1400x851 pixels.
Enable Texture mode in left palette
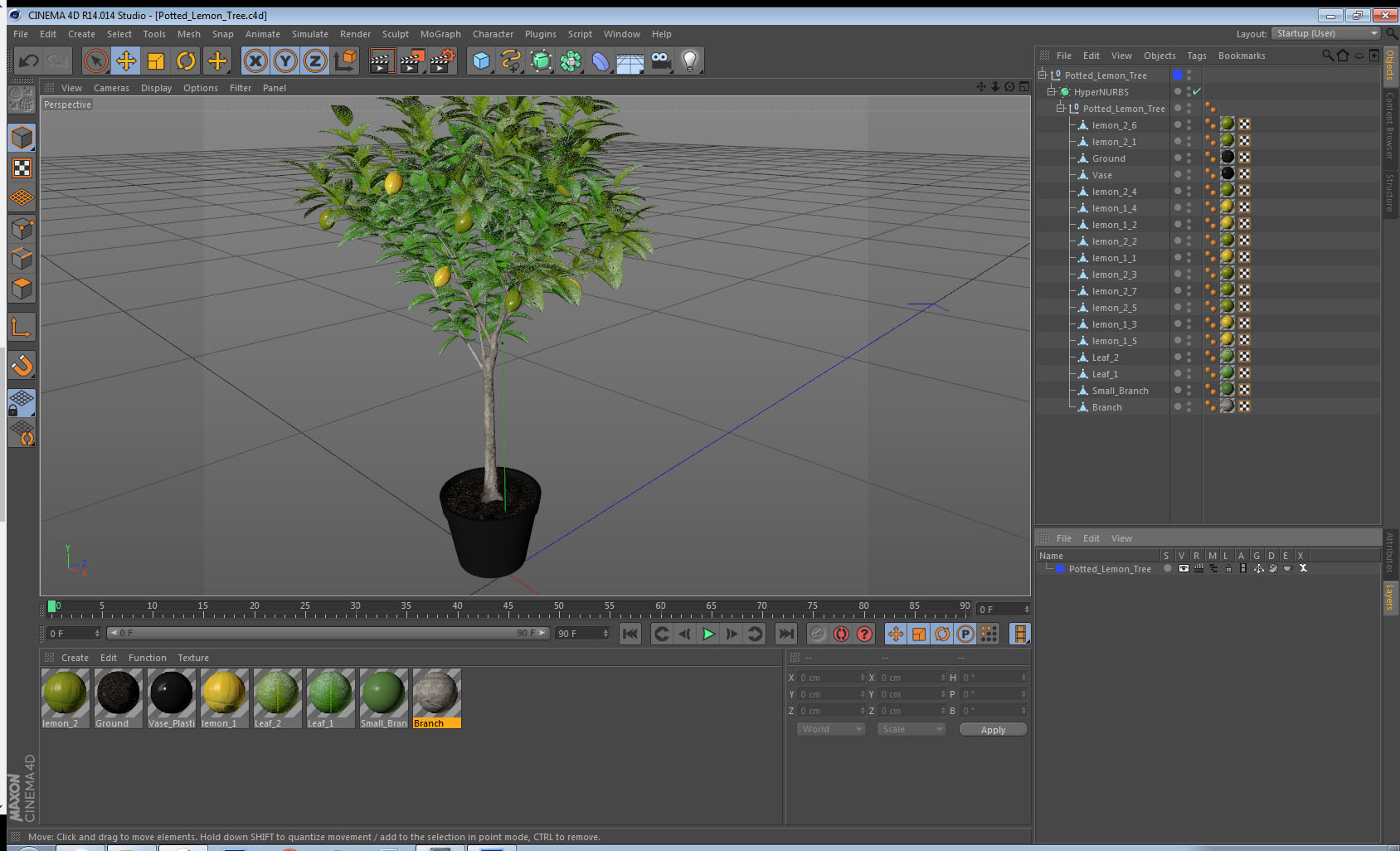point(22,168)
